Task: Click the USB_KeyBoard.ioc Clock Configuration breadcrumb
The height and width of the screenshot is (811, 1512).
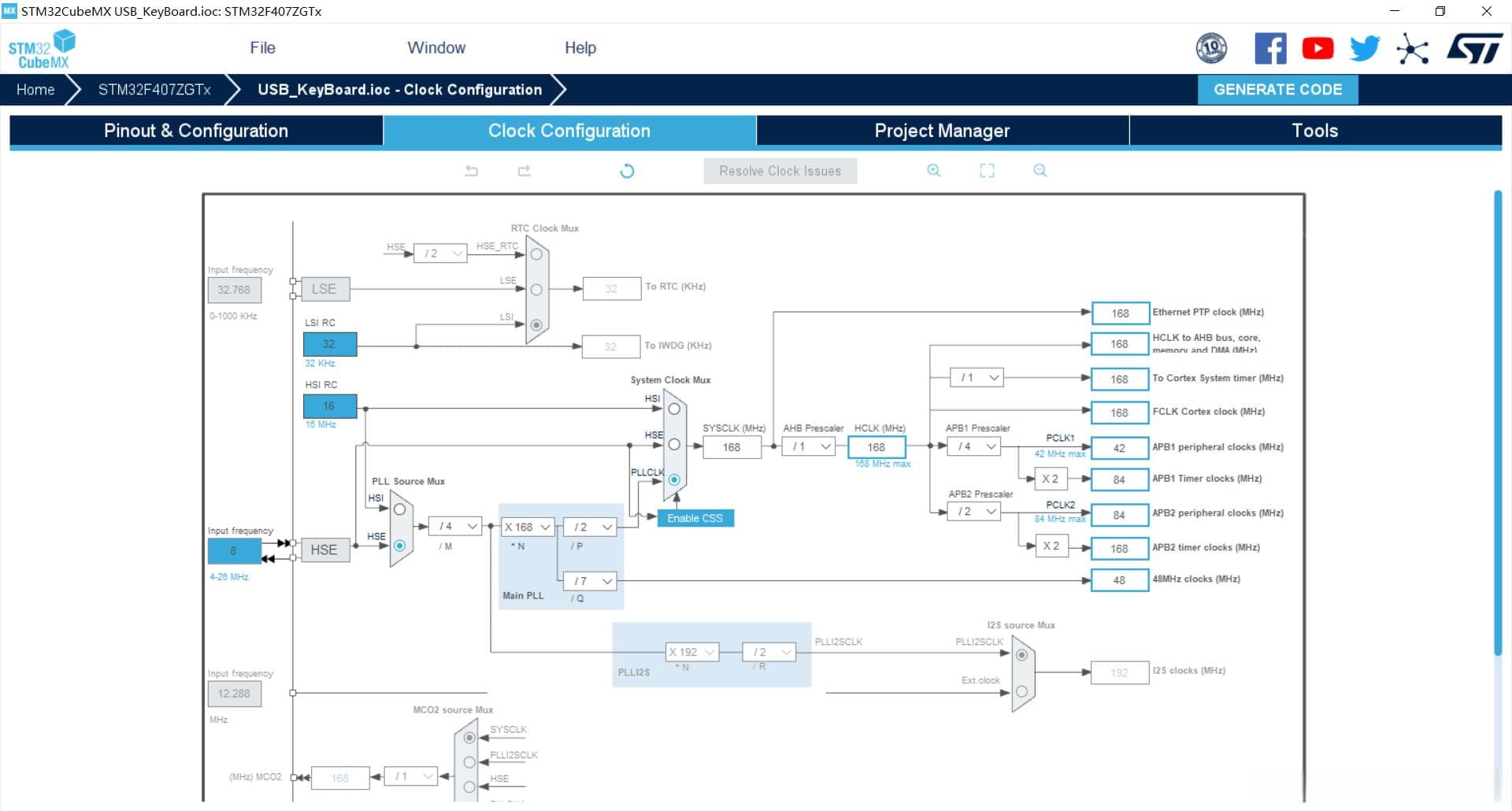Action: 400,90
